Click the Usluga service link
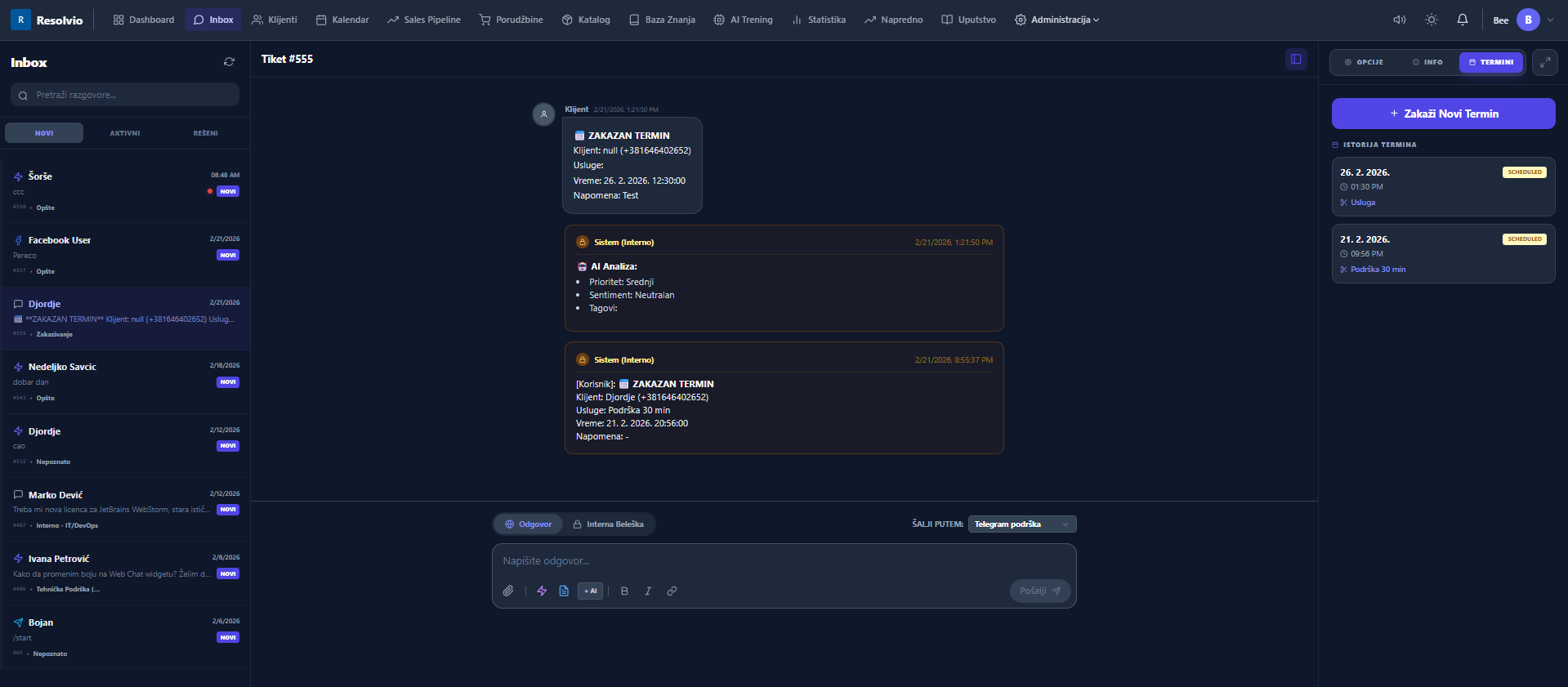Screen dimensions: 1568x687 coord(1363,203)
